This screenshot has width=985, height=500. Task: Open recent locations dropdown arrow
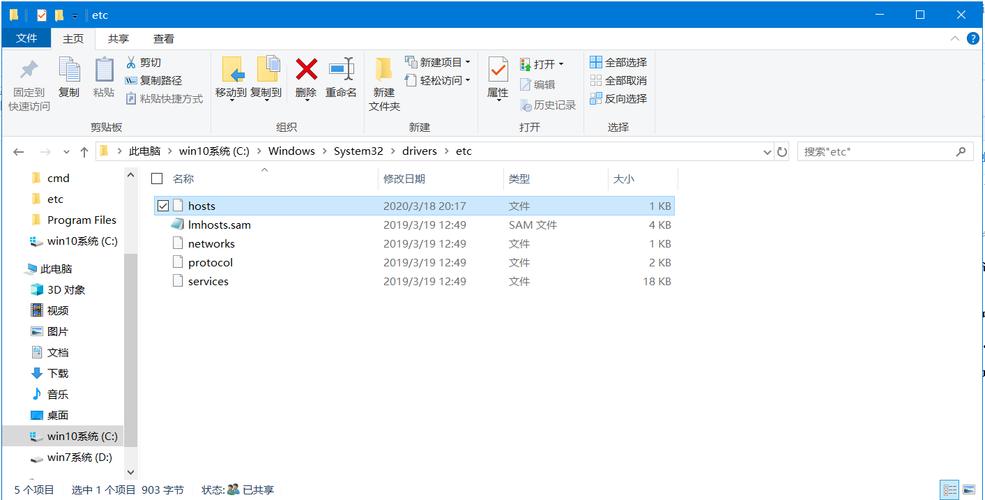pyautogui.click(x=67, y=152)
